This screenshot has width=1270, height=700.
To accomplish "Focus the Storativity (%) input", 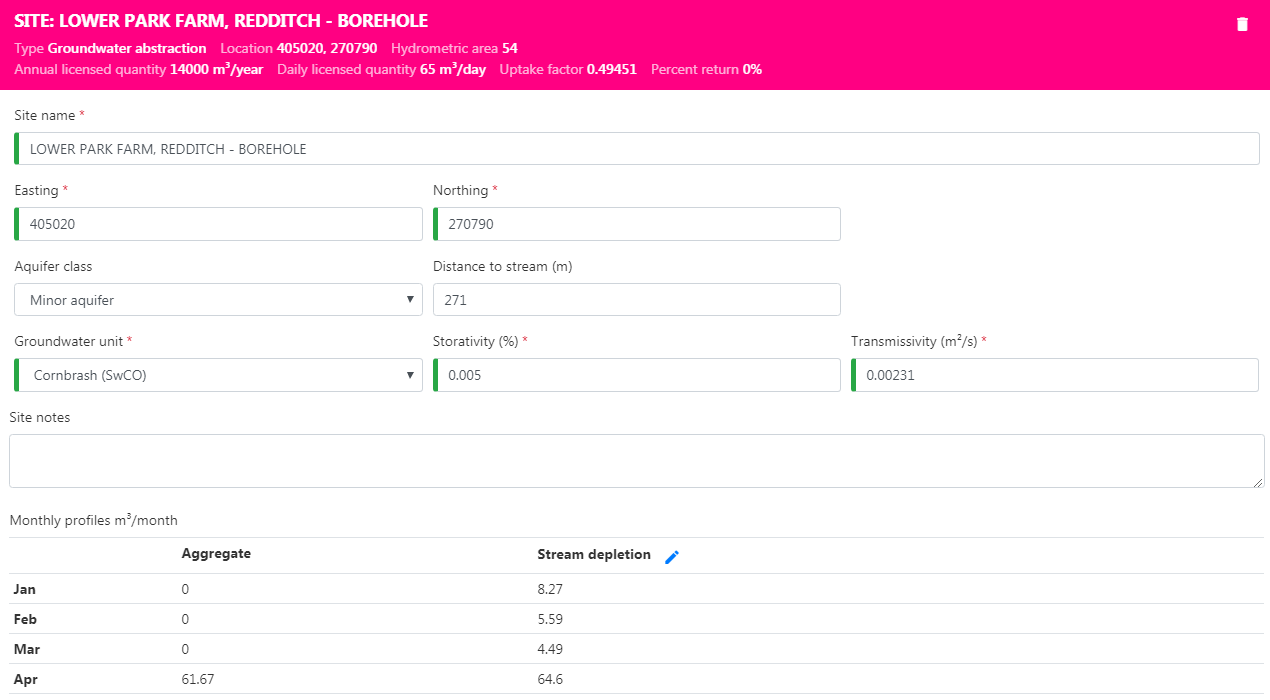I will coord(636,375).
